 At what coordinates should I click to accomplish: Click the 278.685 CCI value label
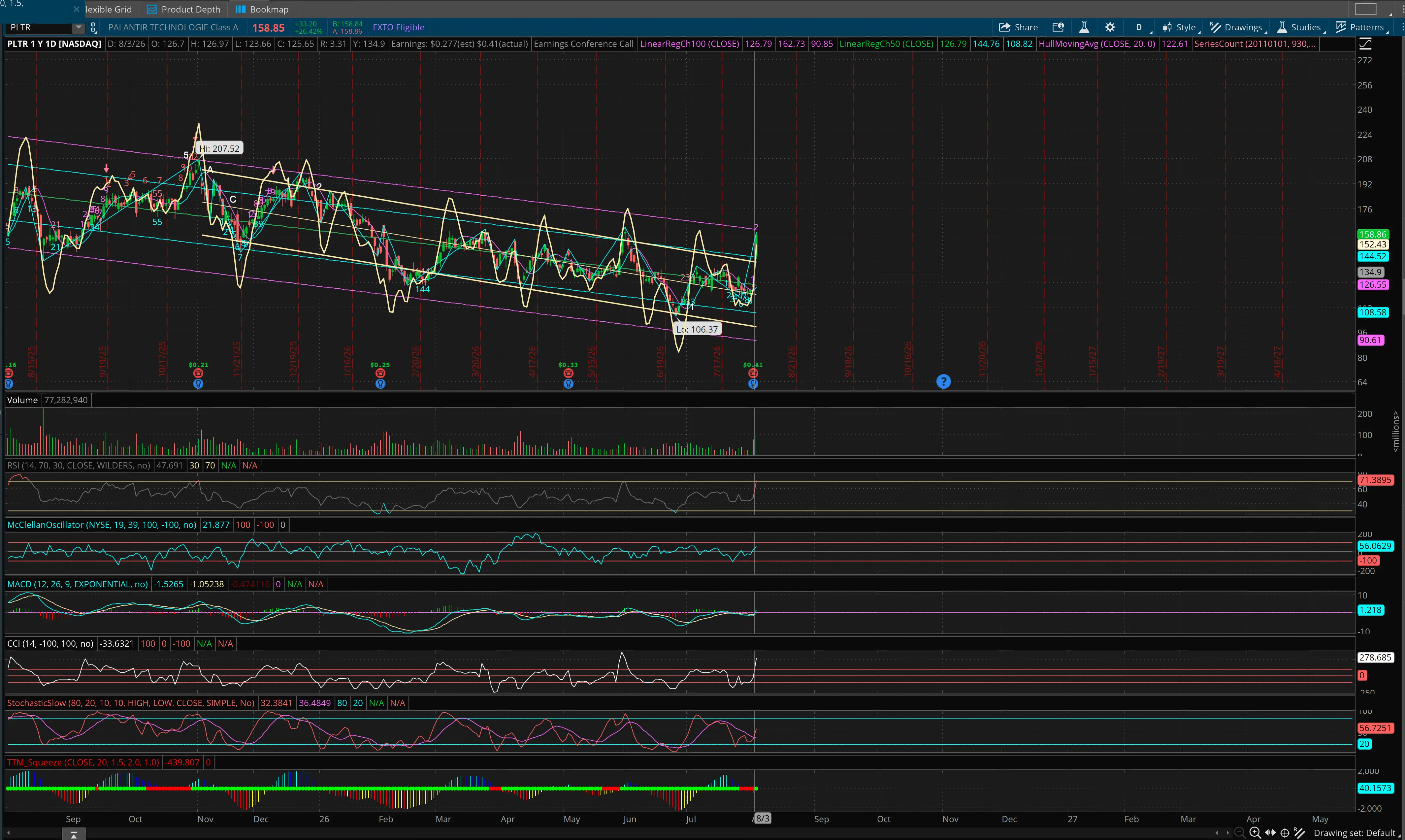point(1375,658)
